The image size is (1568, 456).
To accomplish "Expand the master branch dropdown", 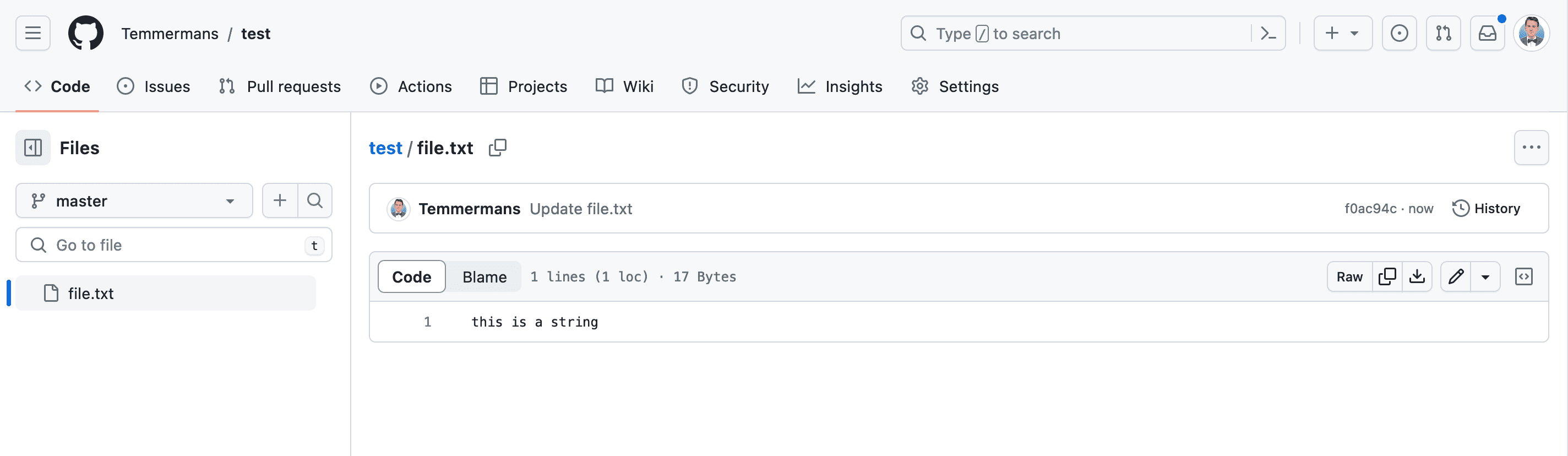I will (x=134, y=201).
